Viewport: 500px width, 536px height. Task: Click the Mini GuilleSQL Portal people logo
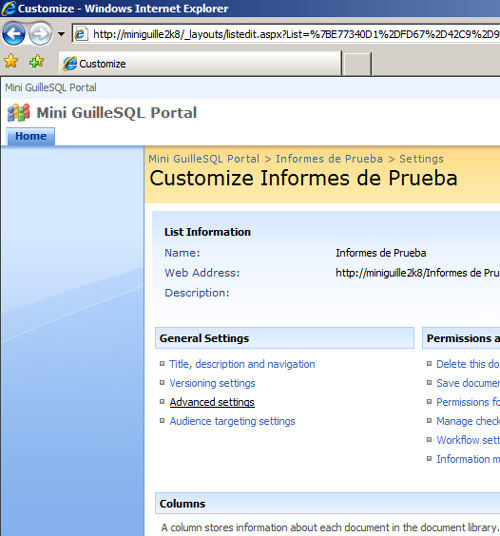[19, 112]
